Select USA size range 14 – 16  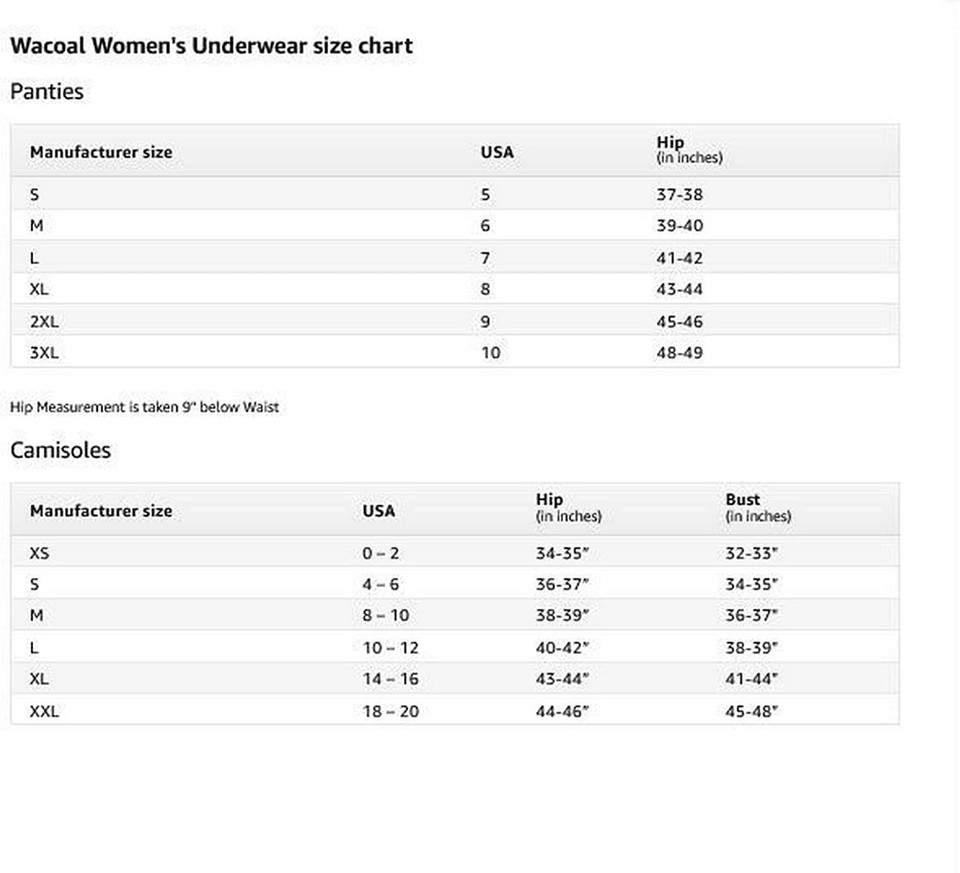[x=390, y=679]
